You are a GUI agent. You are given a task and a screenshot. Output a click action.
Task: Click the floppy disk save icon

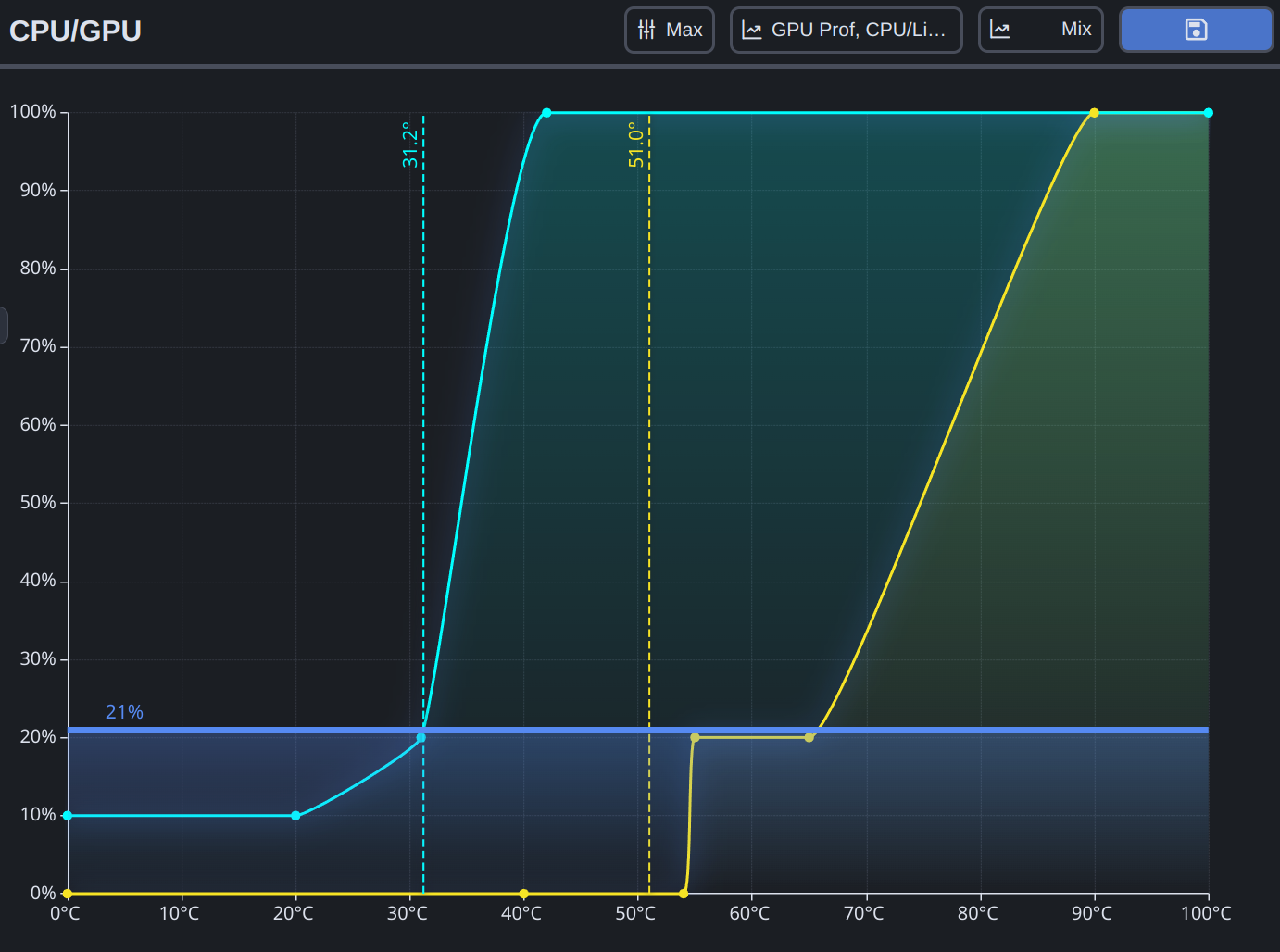coord(1196,30)
